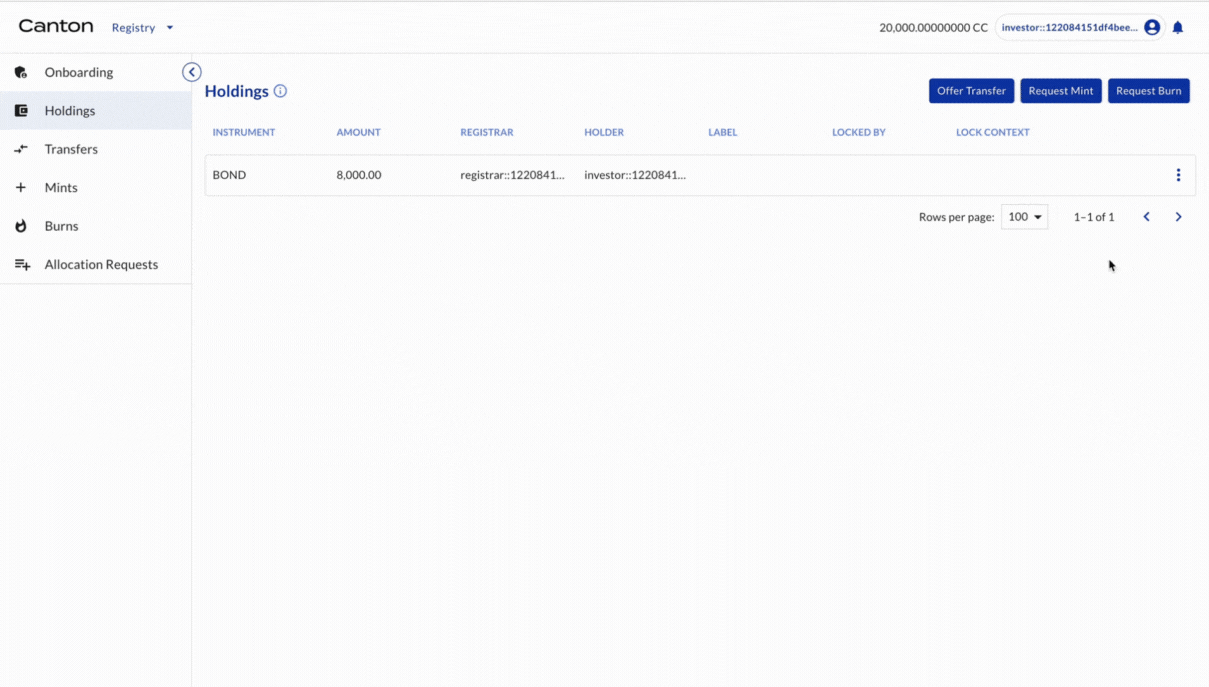
Task: Collapse the navigation sidebar
Action: 191,72
